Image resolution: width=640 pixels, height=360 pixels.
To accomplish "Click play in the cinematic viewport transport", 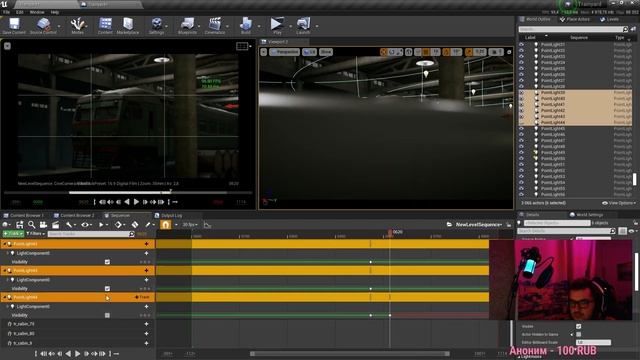I will [136, 202].
